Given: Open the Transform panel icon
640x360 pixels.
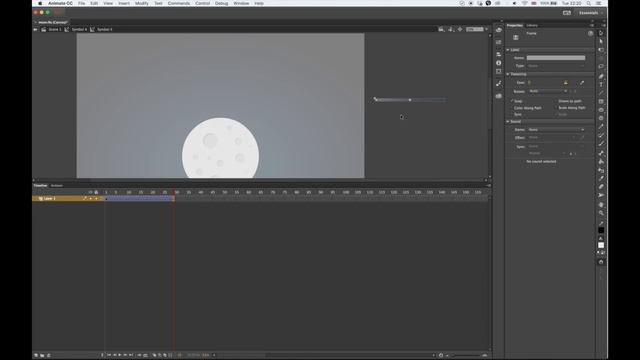Looking at the screenshot, I should [x=498, y=71].
